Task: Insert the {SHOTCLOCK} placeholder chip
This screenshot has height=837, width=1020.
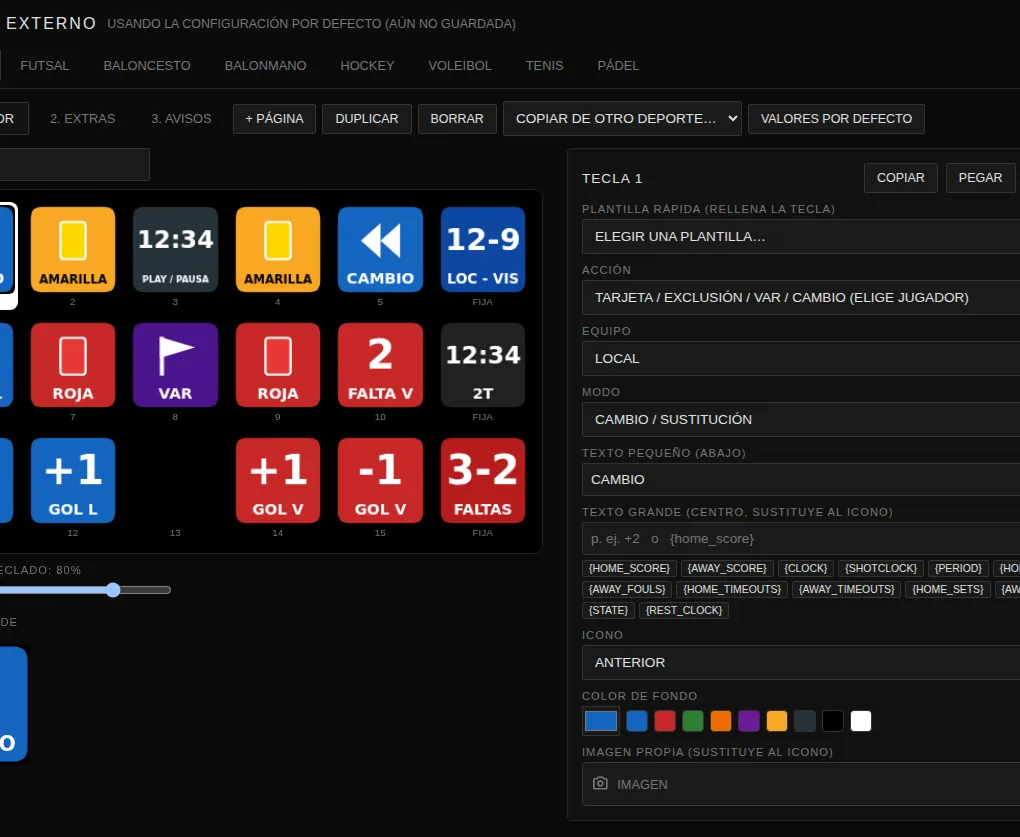Action: (x=881, y=568)
